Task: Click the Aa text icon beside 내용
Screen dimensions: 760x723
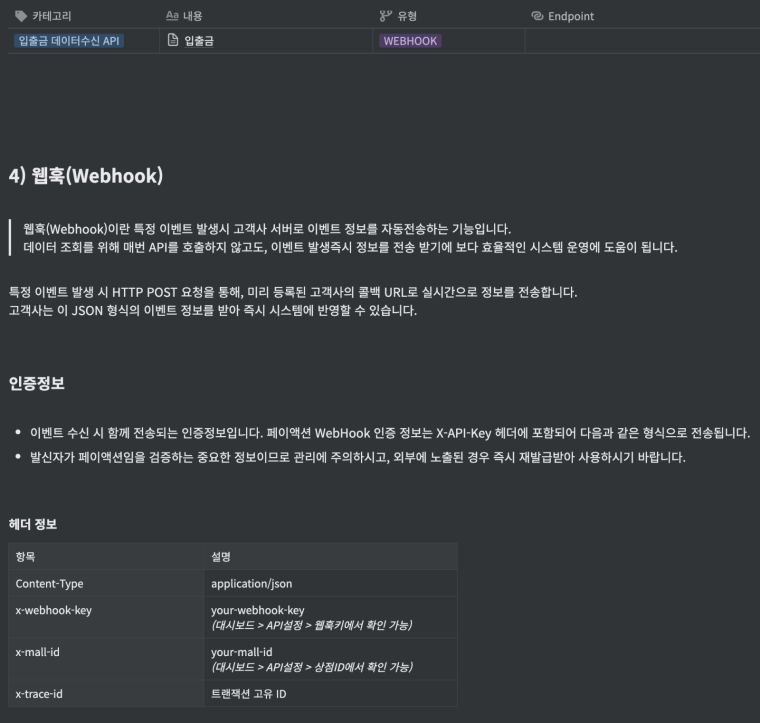Action: click(x=172, y=16)
